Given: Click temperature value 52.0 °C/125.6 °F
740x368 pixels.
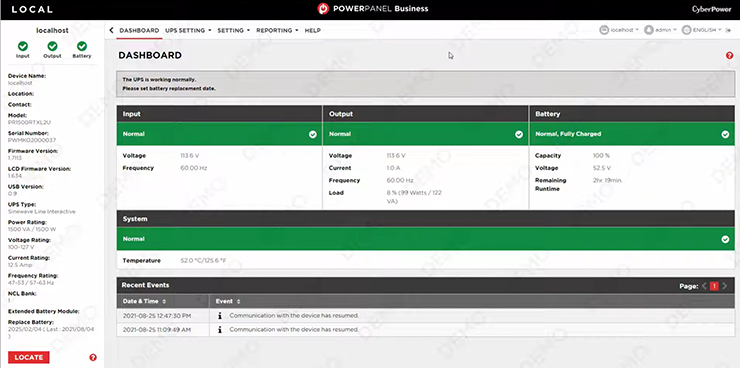Looking at the screenshot, I should pyautogui.click(x=203, y=260).
